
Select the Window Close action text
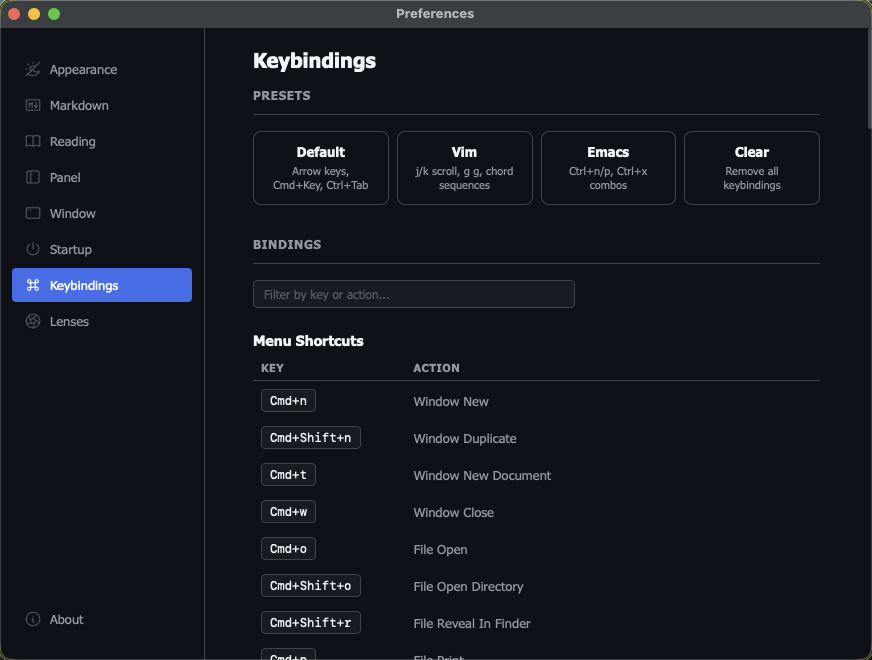click(453, 513)
